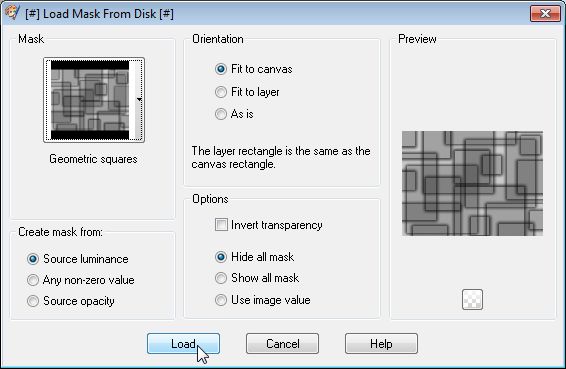Toggle the transparency checkerboard preview icon
Image resolution: width=566 pixels, height=369 pixels.
(x=472, y=299)
